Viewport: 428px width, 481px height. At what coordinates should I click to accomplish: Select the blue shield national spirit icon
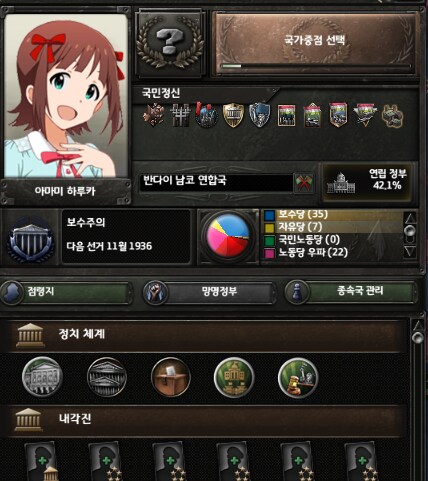pyautogui.click(x=260, y=115)
